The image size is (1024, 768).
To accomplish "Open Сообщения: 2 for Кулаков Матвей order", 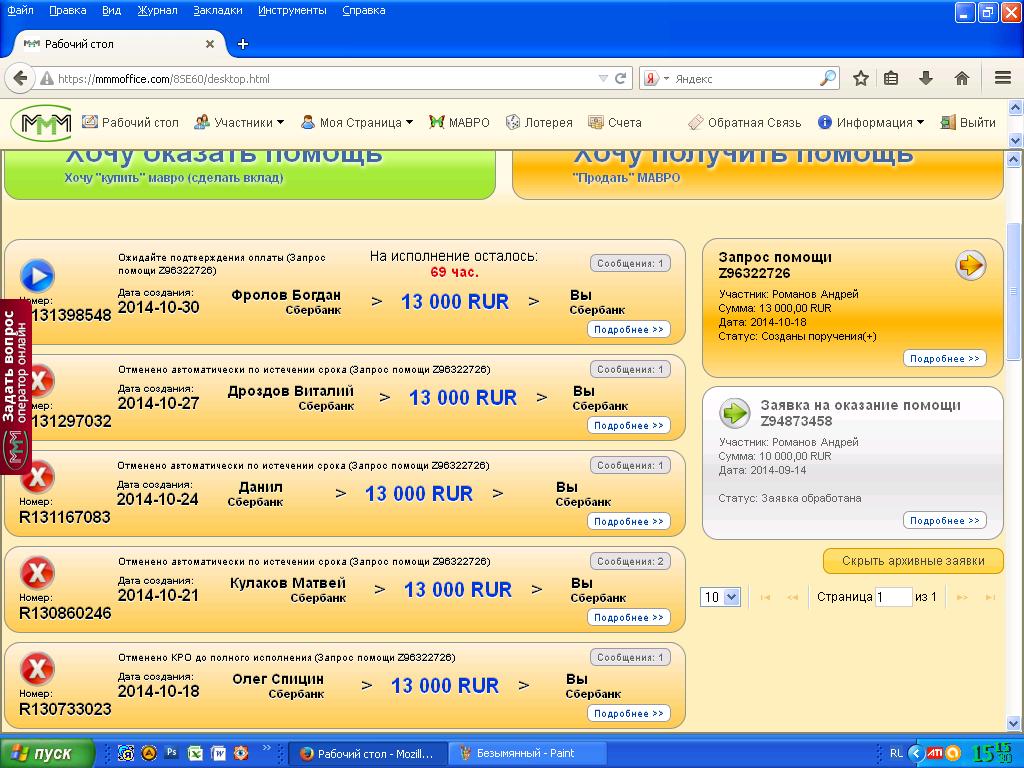I will 630,561.
